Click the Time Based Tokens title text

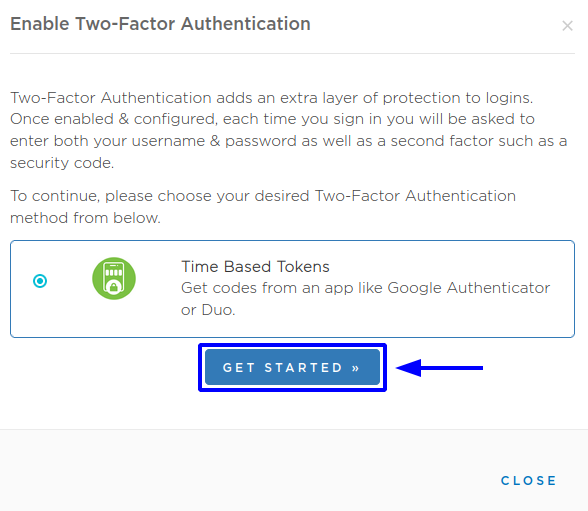tap(255, 267)
